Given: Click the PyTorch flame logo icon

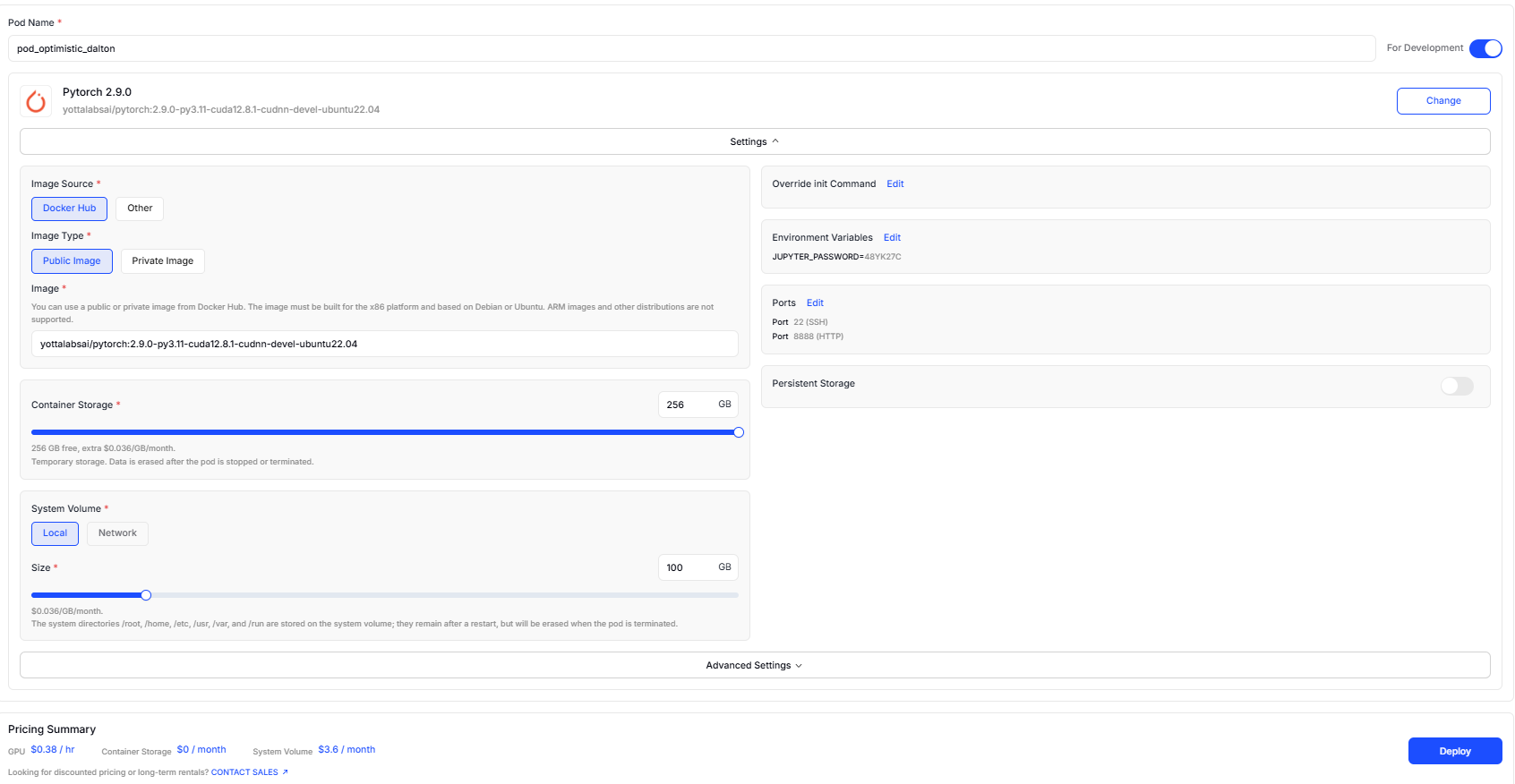Looking at the screenshot, I should click(36, 101).
